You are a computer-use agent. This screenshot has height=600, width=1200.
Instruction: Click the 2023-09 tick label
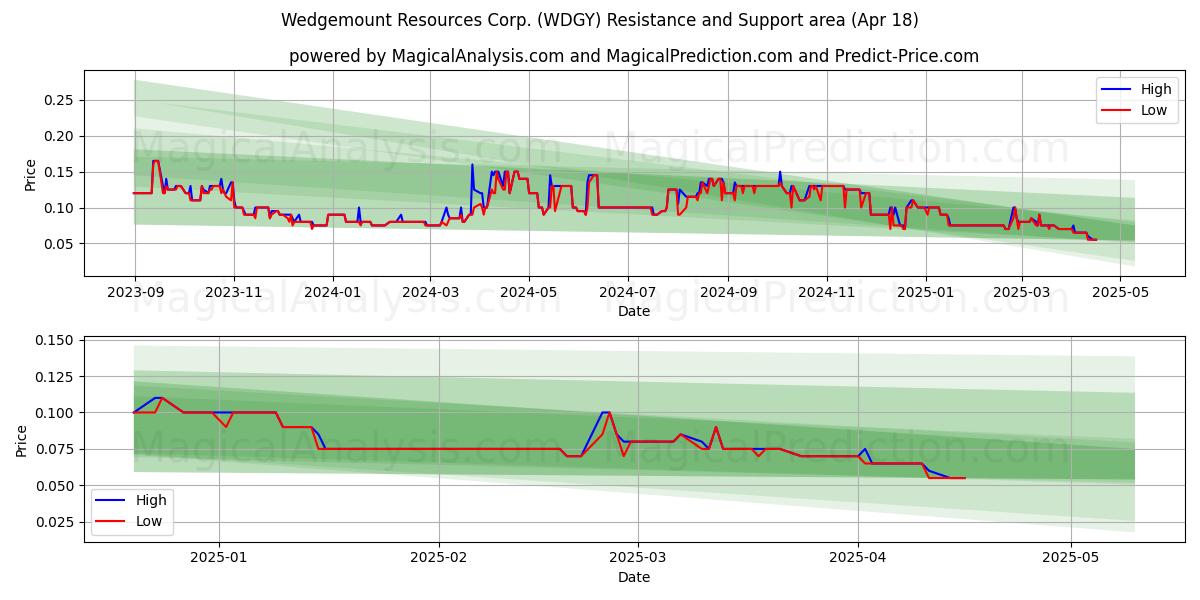click(x=135, y=292)
